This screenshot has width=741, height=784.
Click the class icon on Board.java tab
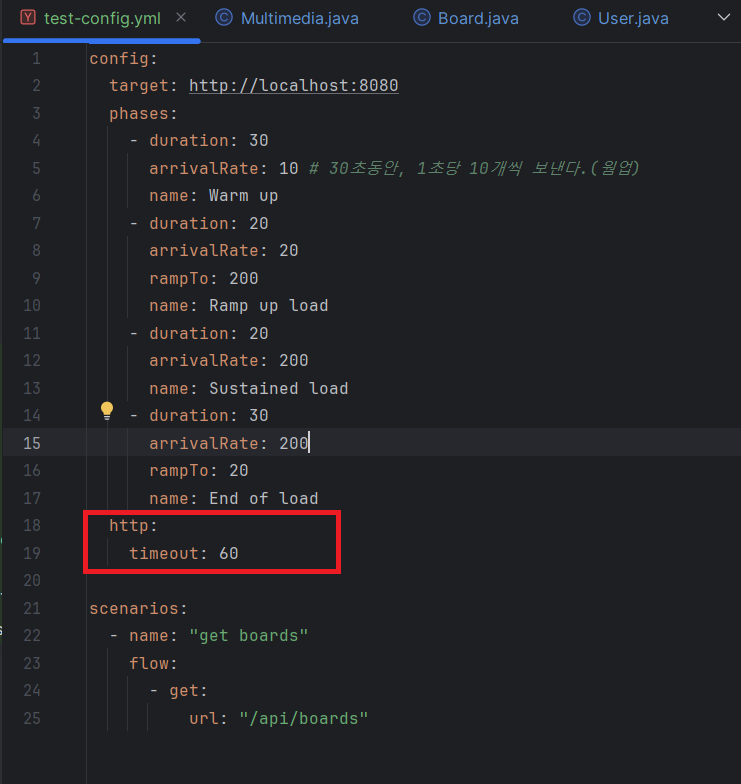(x=422, y=18)
